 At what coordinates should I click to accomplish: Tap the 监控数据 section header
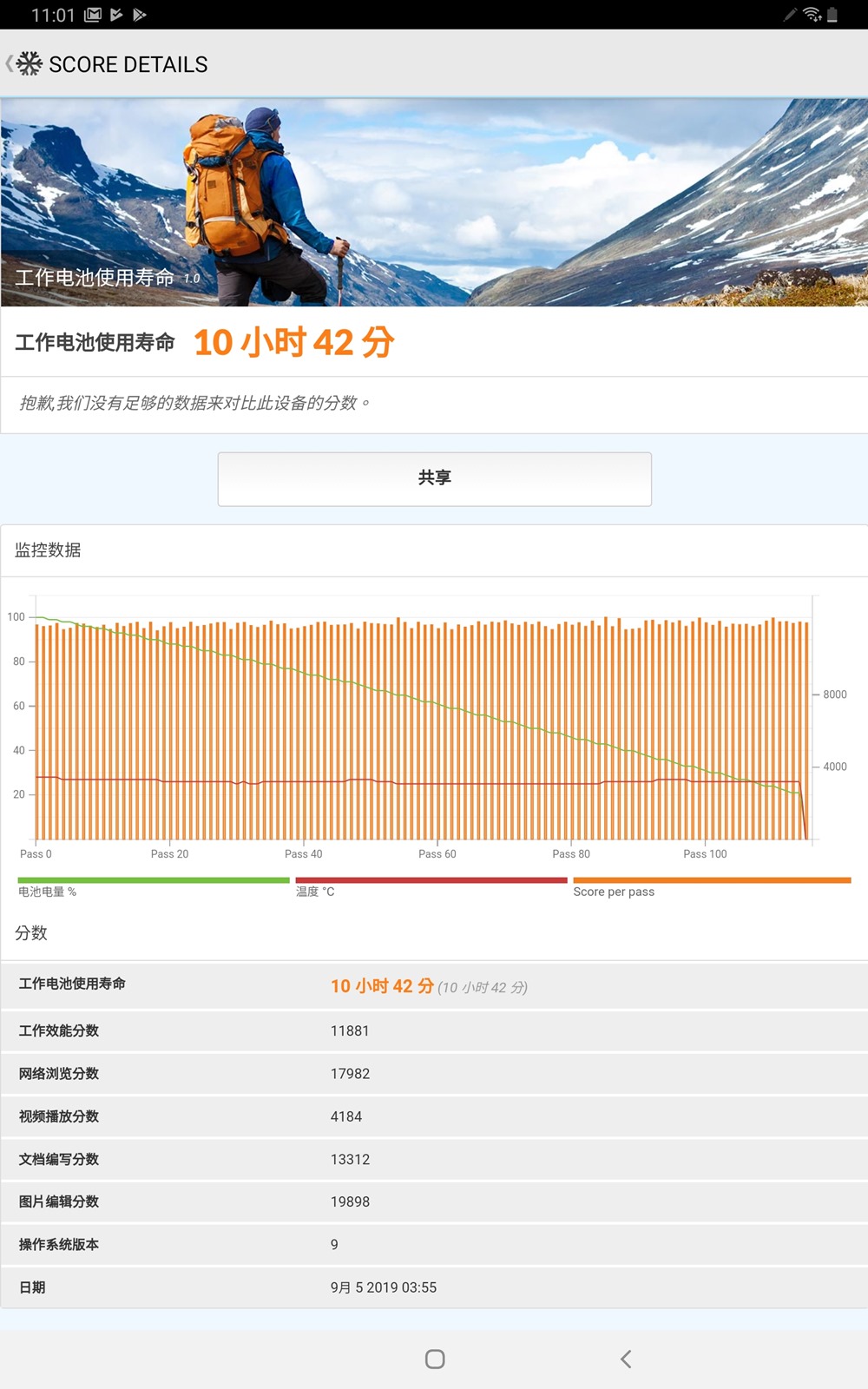coord(49,550)
